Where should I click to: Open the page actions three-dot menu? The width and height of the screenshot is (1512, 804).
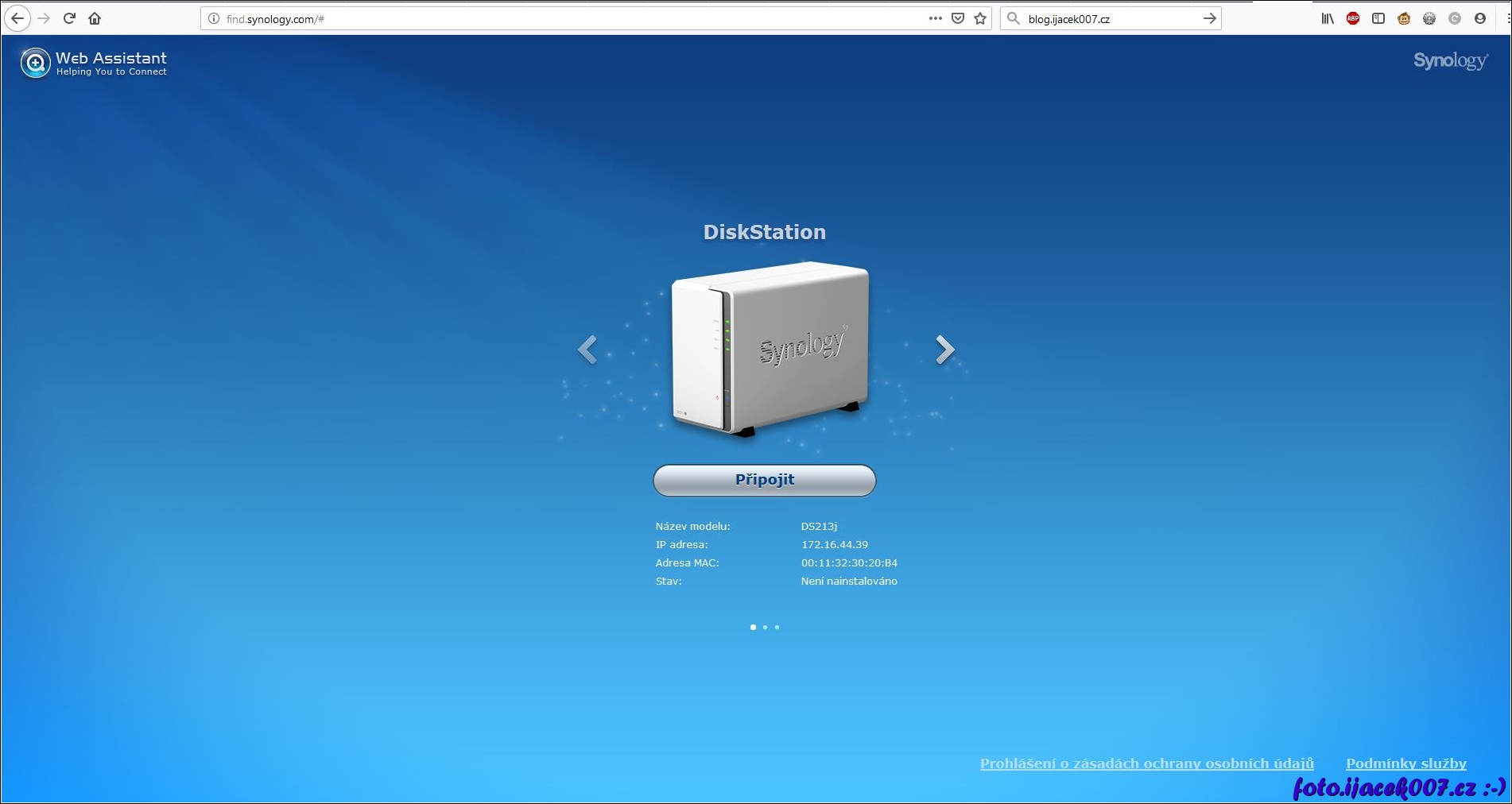(x=936, y=18)
